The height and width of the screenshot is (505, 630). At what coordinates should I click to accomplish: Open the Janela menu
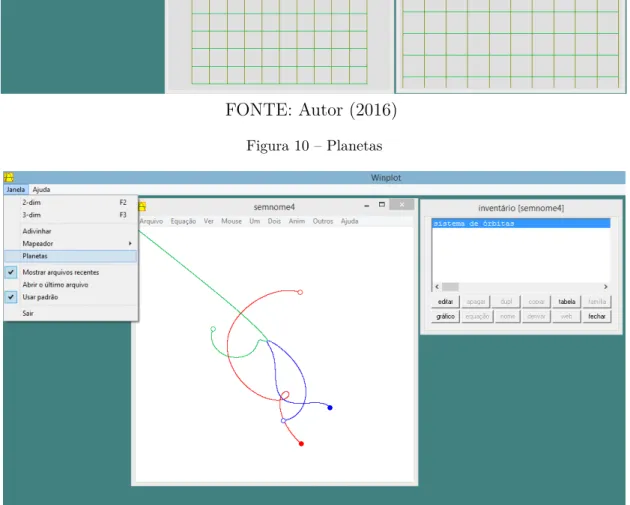16,190
